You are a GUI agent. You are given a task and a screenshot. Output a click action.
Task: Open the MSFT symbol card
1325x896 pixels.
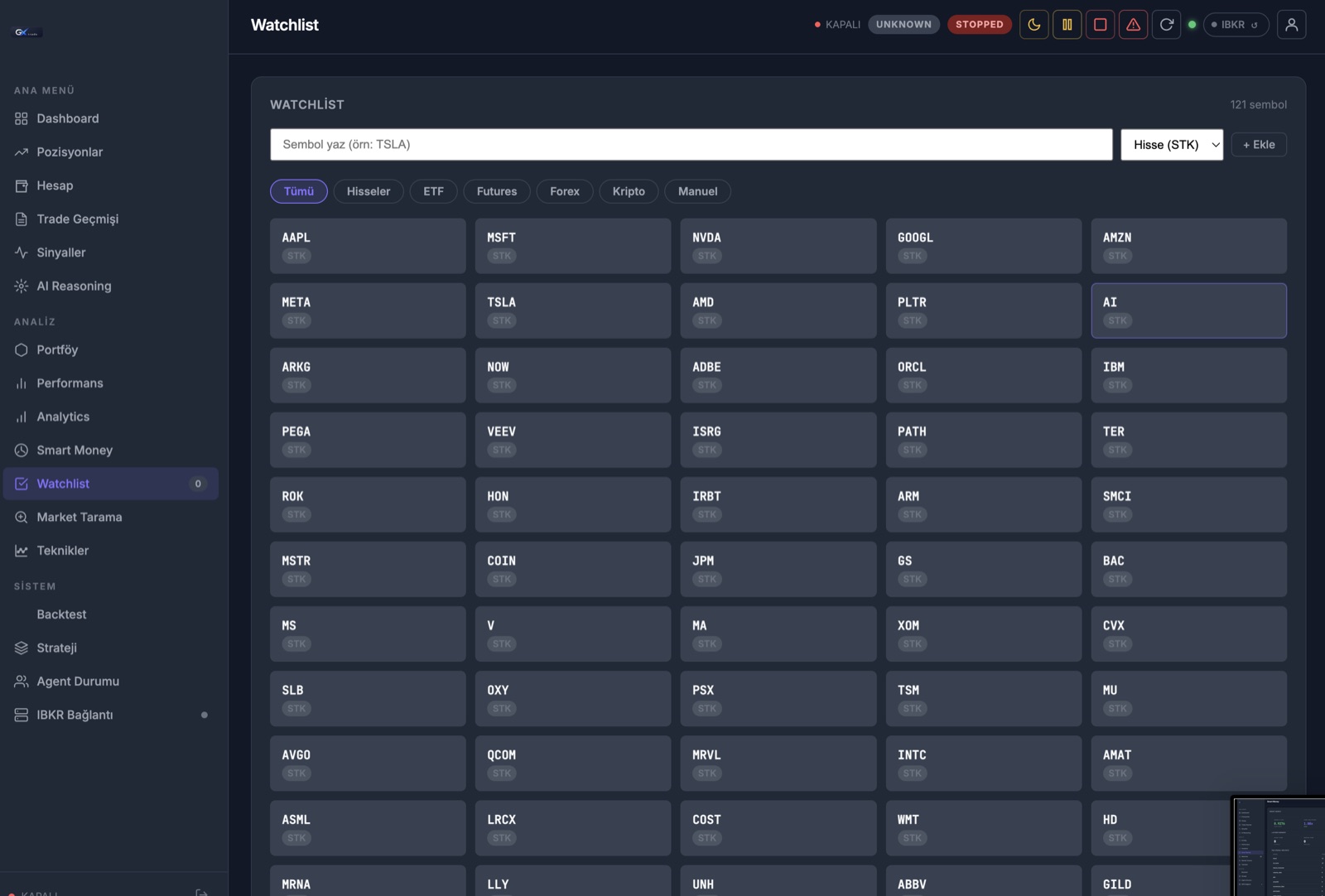click(573, 246)
